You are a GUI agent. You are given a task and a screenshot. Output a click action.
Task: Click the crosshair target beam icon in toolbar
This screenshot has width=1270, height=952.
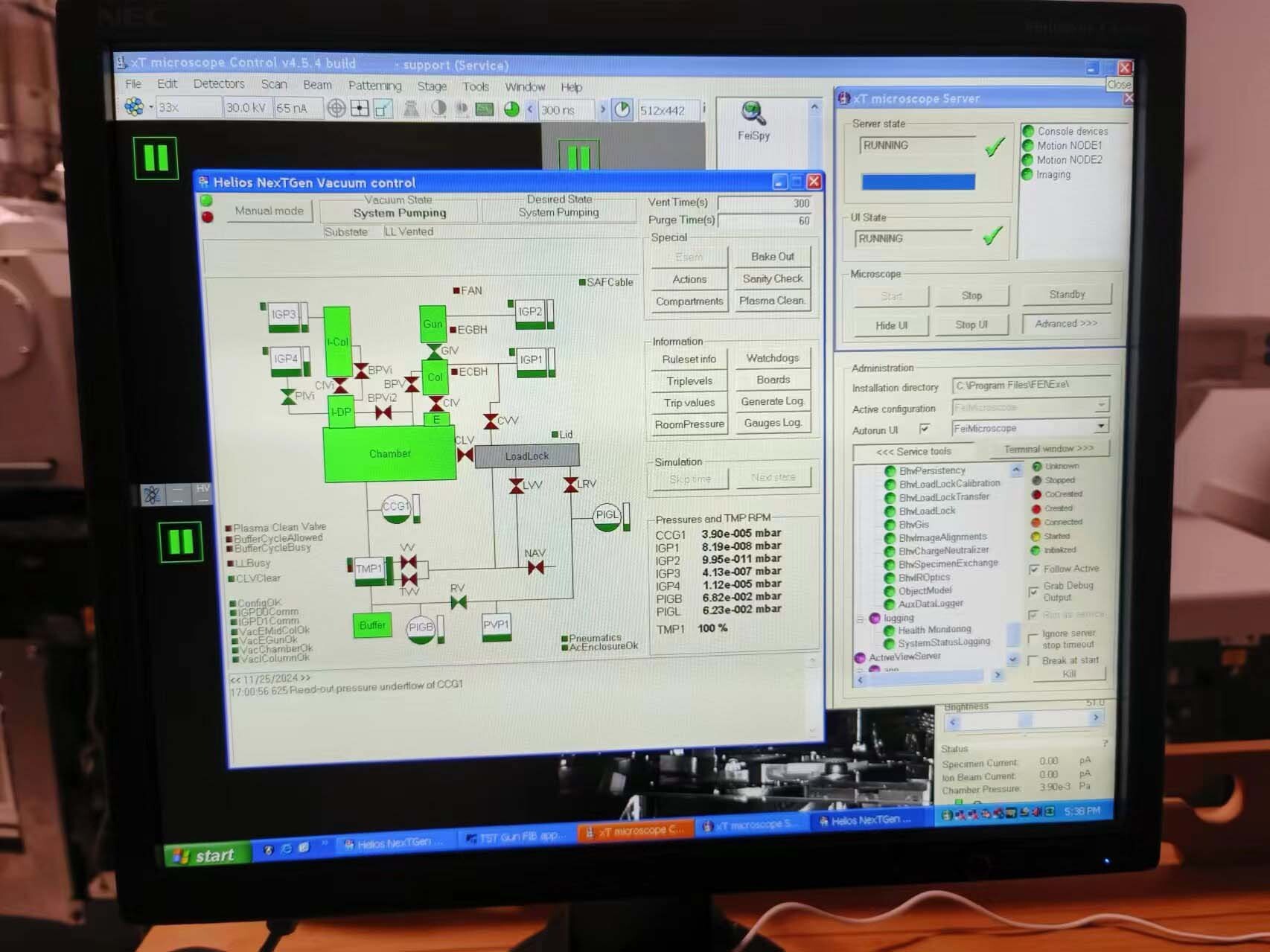[x=336, y=109]
